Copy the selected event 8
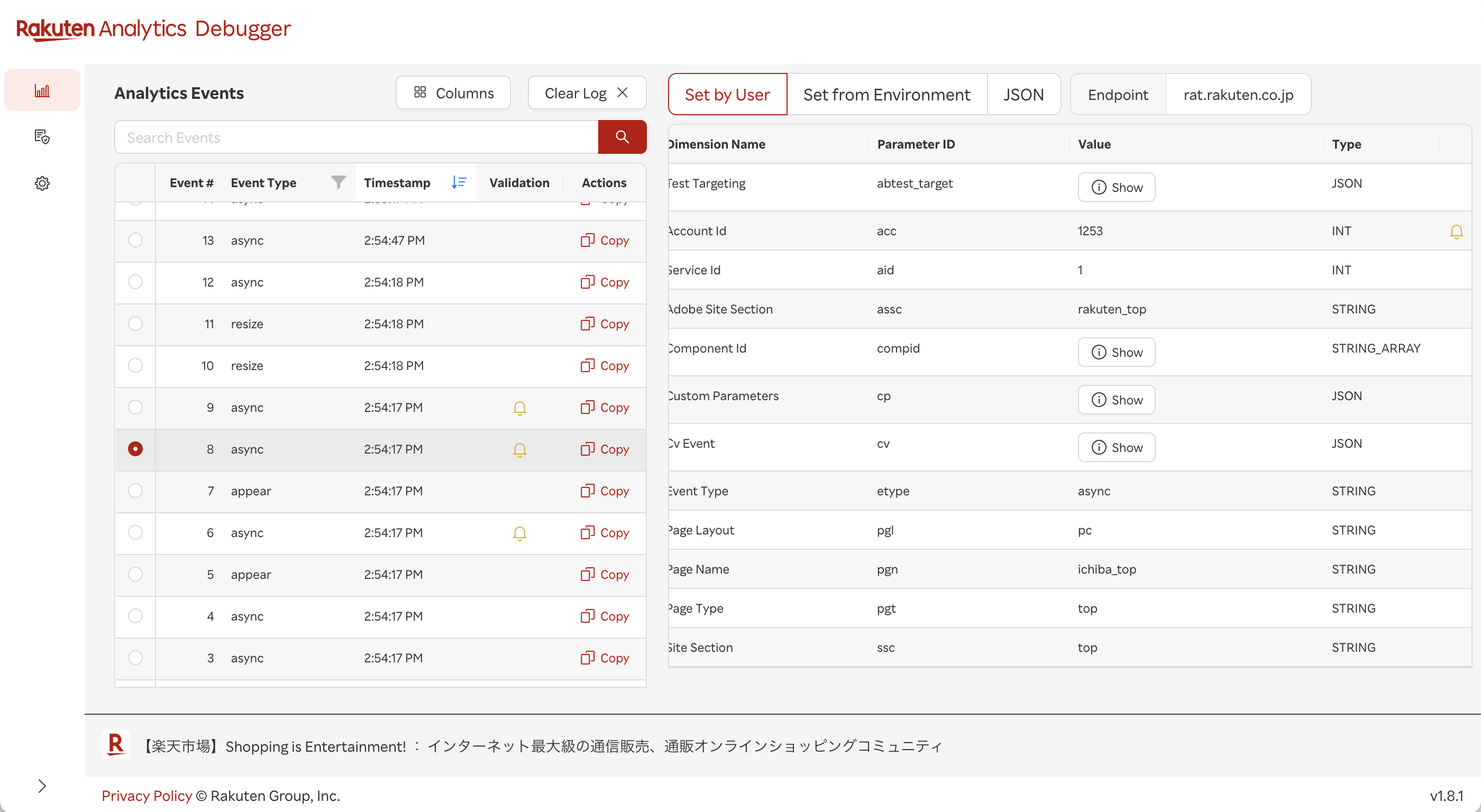The width and height of the screenshot is (1481, 812). [604, 449]
